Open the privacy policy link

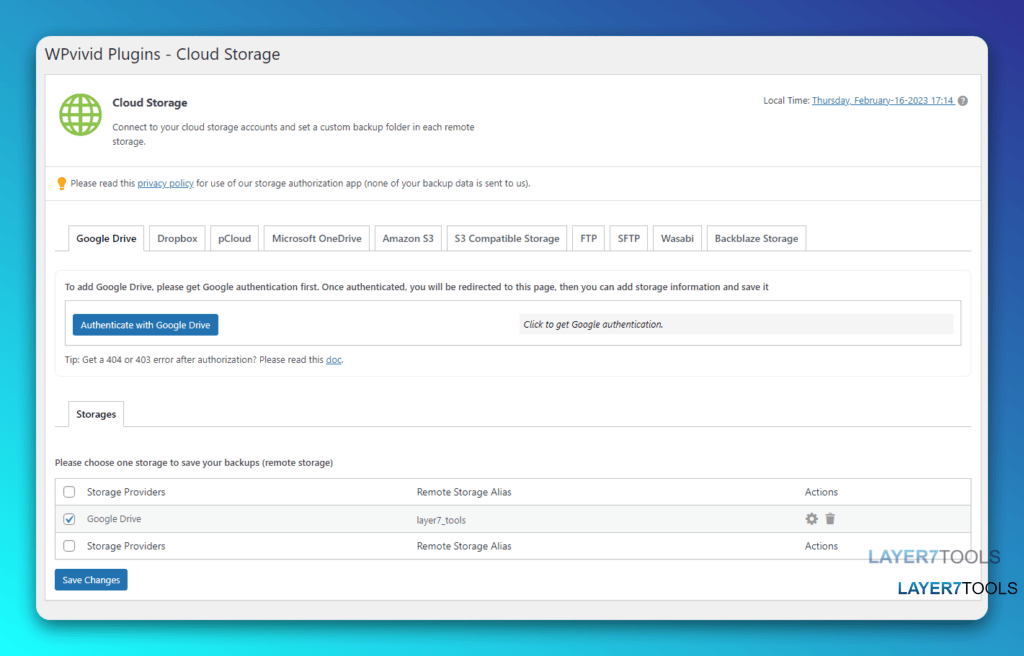coord(165,184)
